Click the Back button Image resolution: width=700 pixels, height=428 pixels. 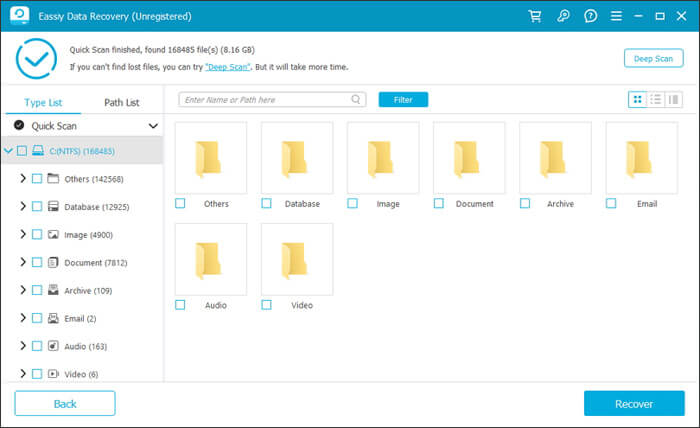(x=65, y=403)
